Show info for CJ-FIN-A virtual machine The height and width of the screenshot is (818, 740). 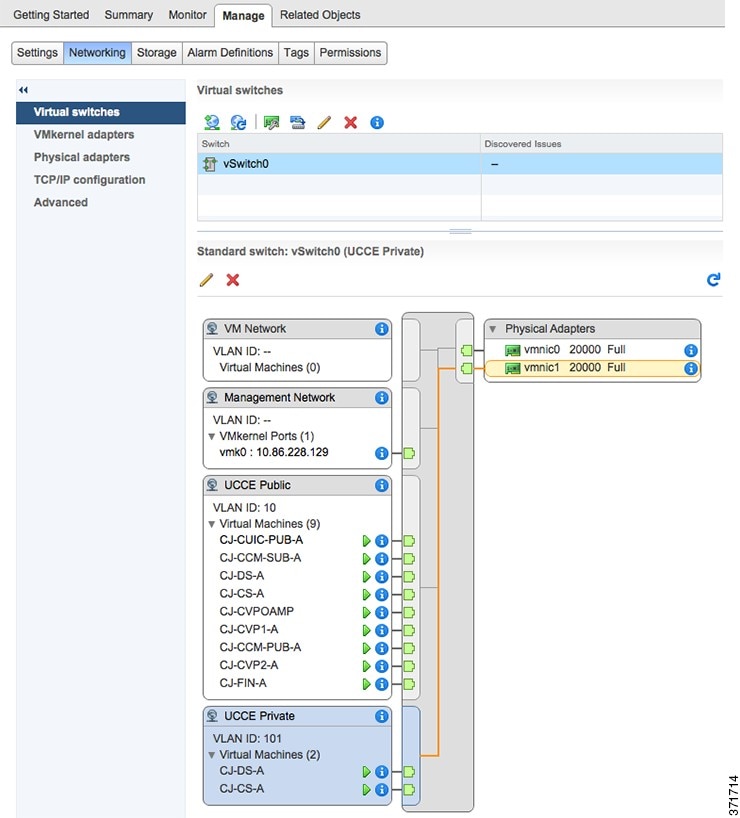[x=381, y=684]
